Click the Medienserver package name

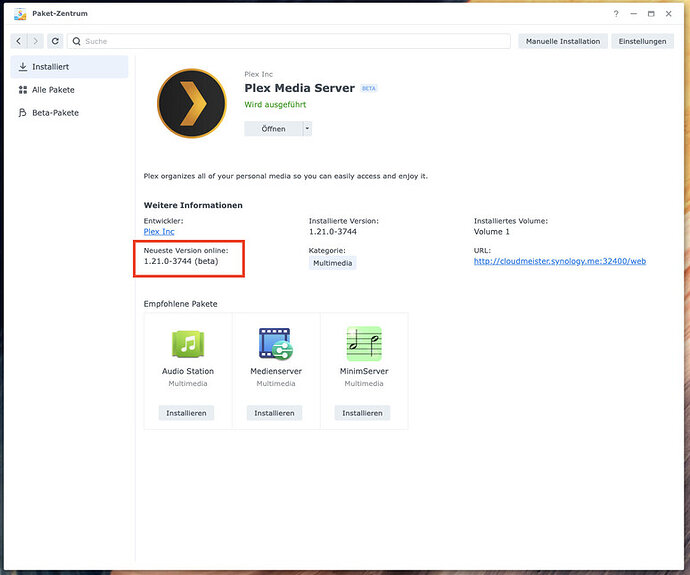click(x=276, y=371)
